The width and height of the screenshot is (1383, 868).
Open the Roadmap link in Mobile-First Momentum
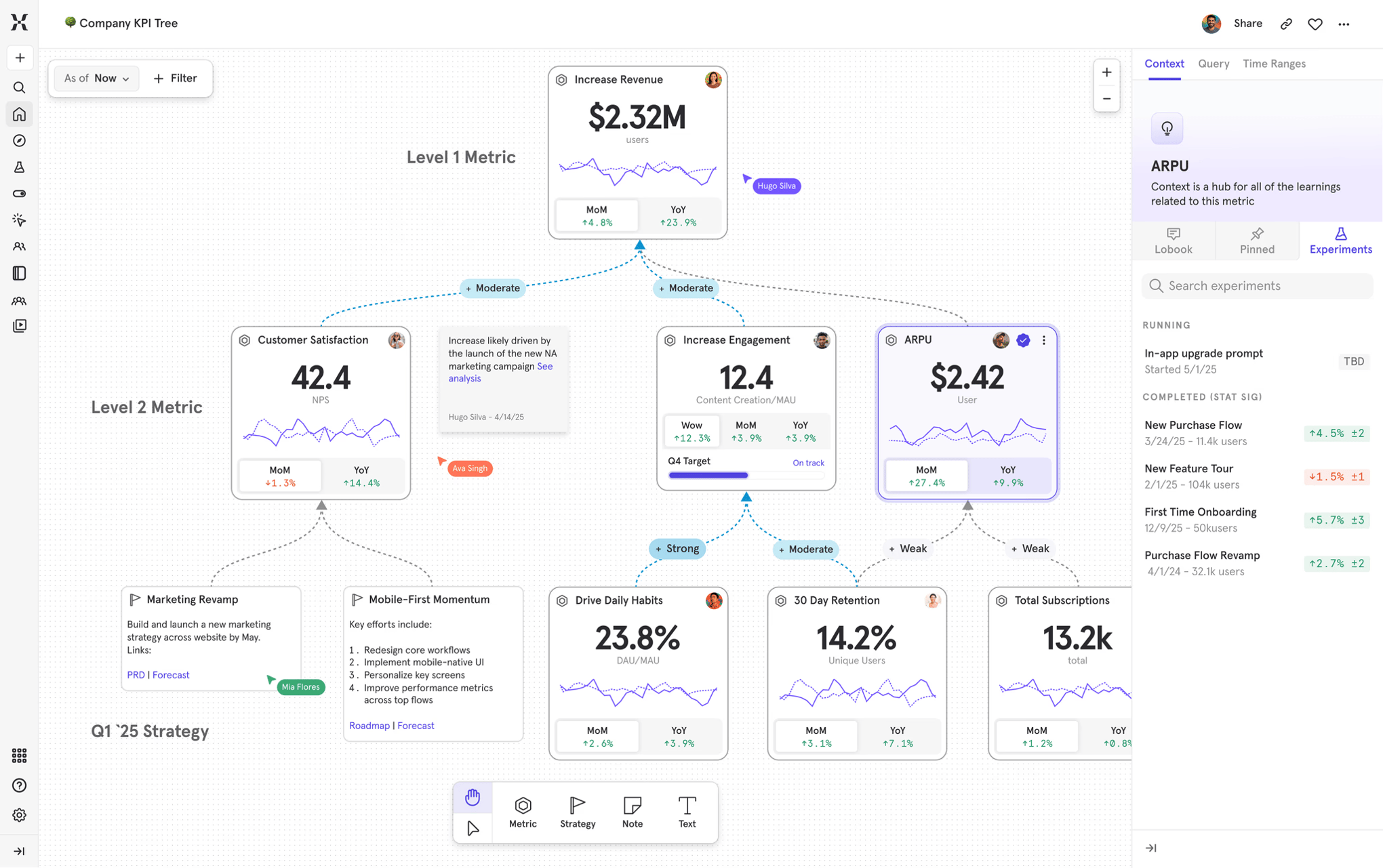click(x=369, y=725)
